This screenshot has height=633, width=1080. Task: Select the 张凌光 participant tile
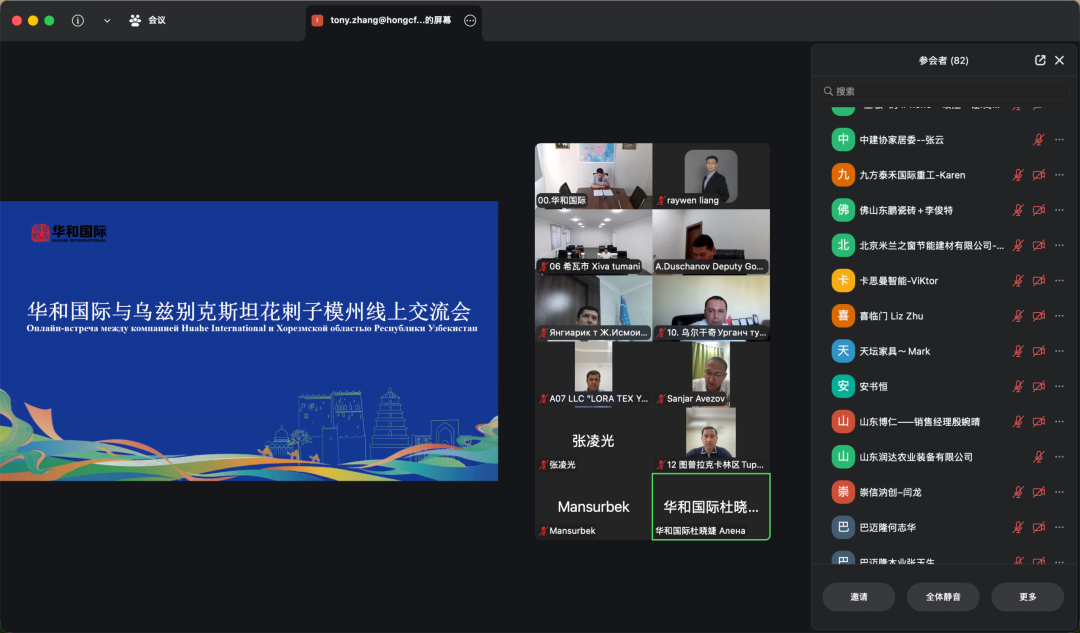coord(594,440)
